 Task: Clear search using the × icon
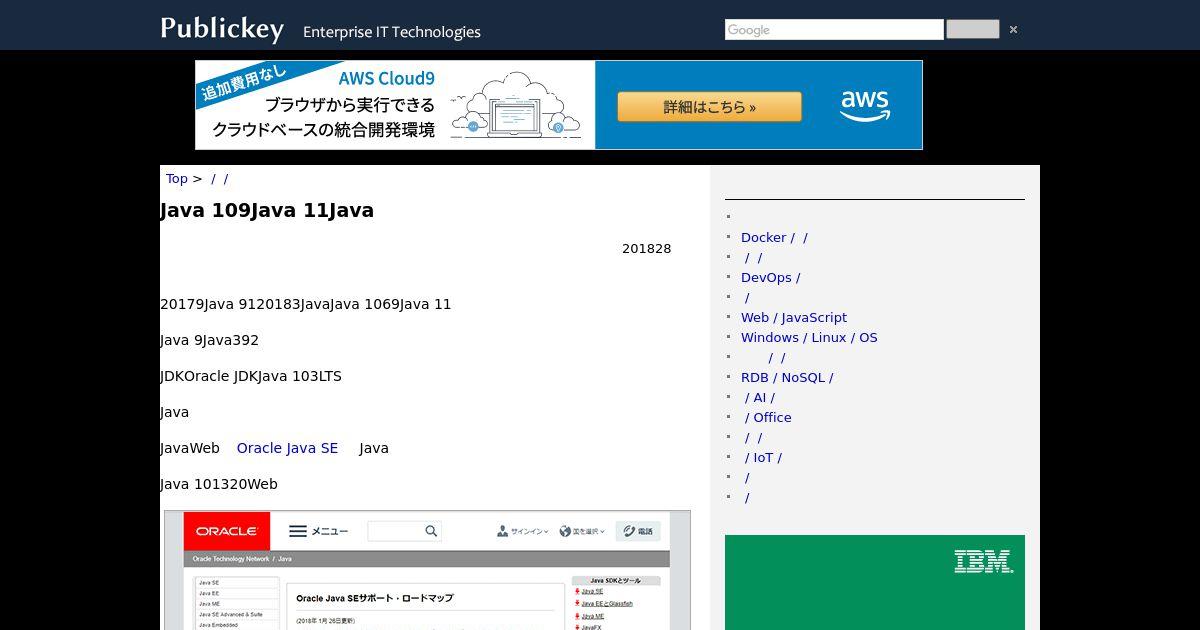pos(1013,30)
